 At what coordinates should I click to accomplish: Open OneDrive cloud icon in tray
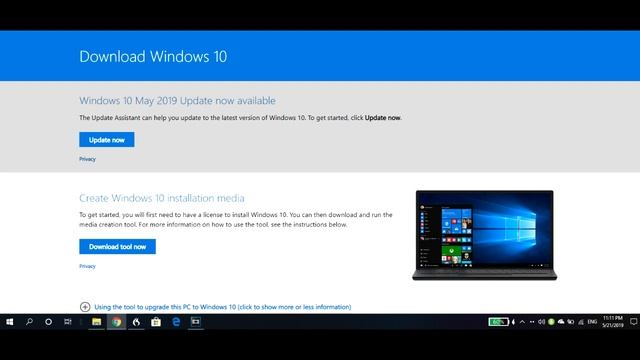561,322
